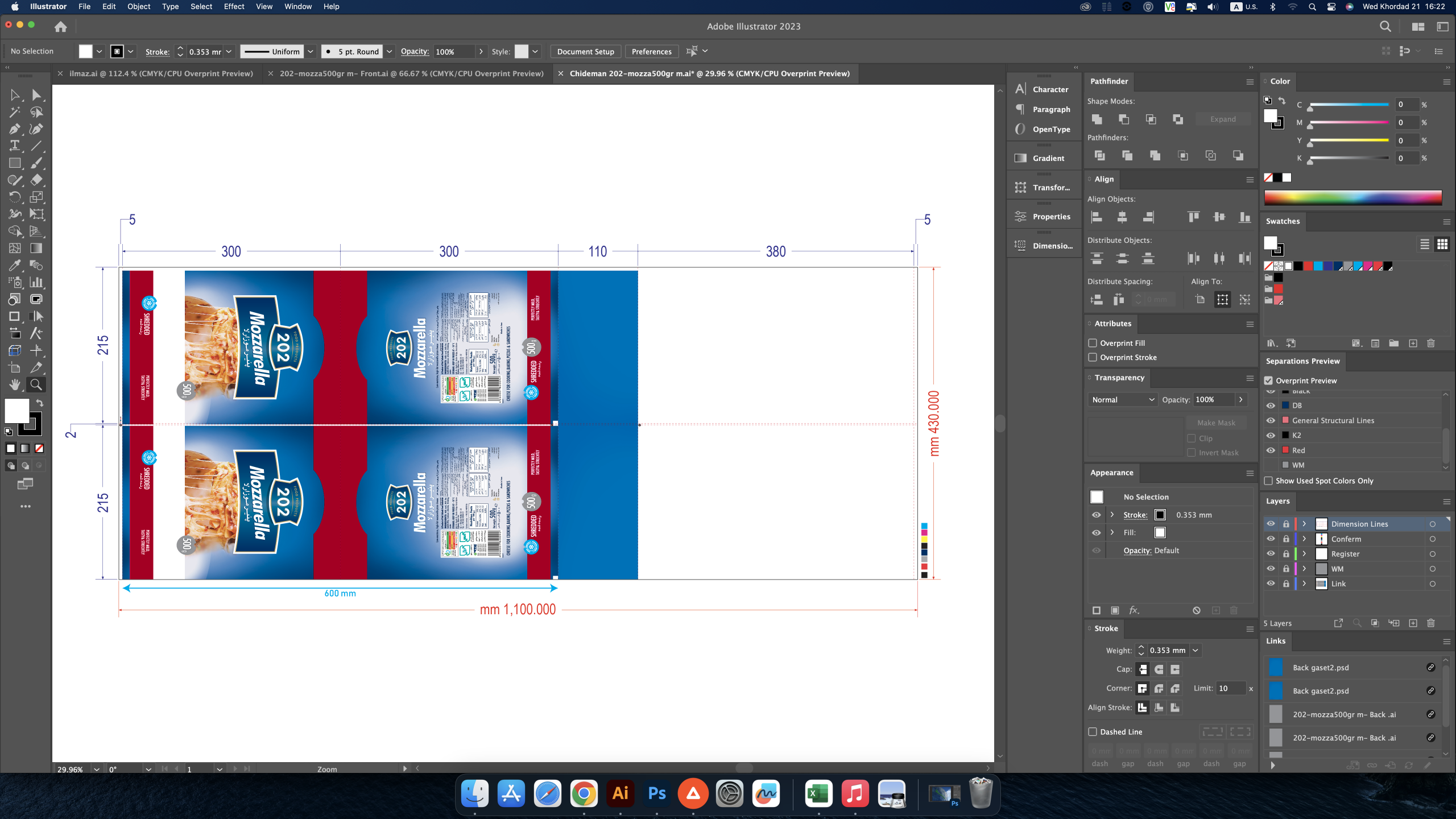1456x819 pixels.
Task: Select the Type tool
Action: coord(14,146)
